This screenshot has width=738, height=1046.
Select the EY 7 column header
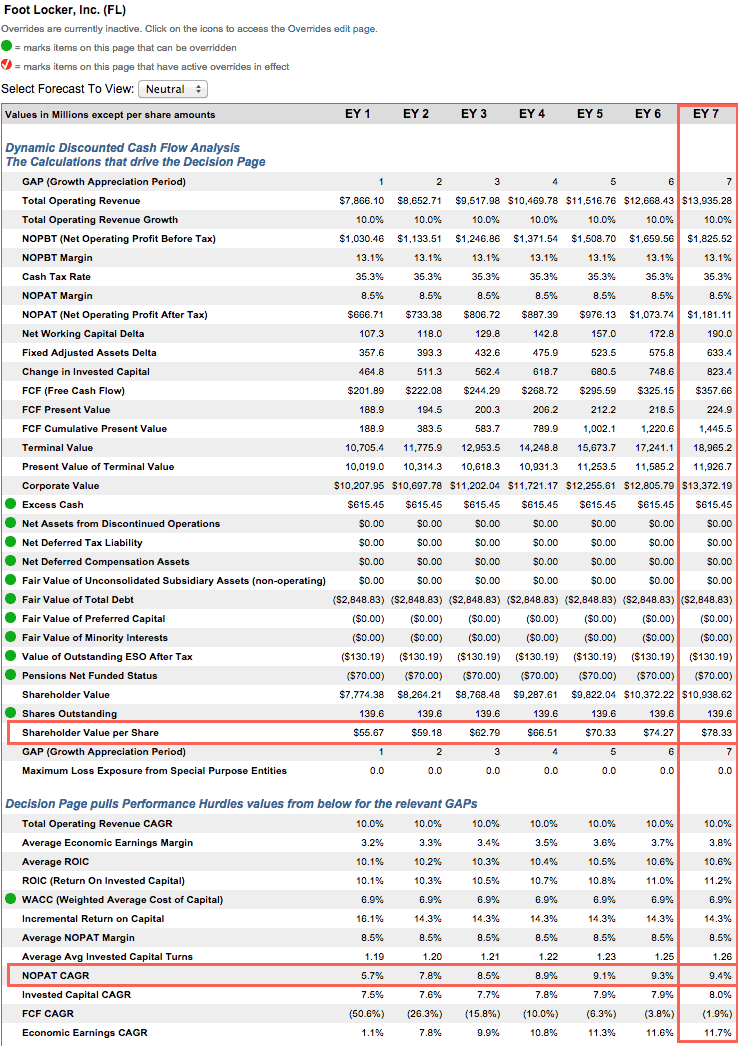[706, 114]
